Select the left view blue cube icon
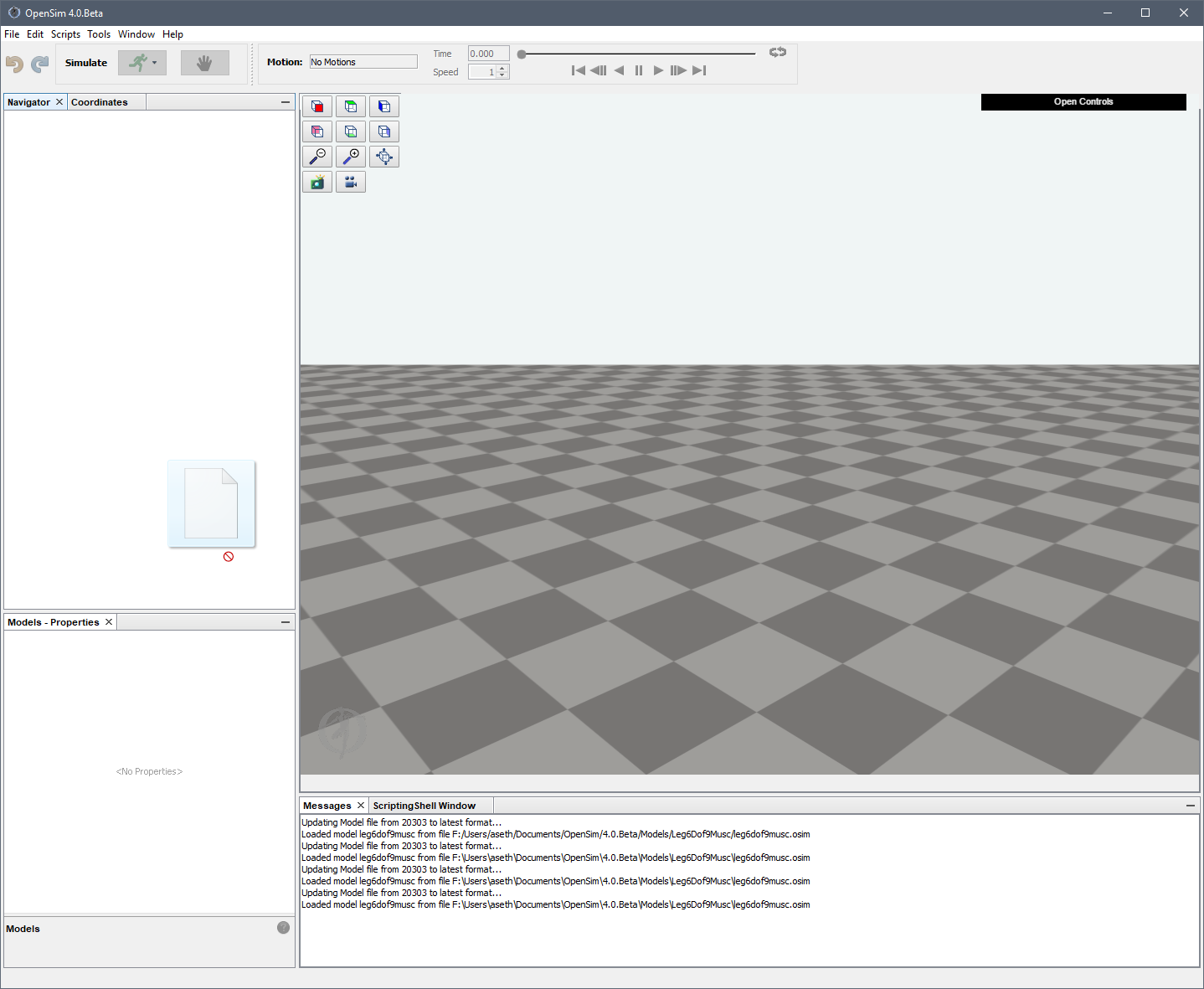 point(384,106)
